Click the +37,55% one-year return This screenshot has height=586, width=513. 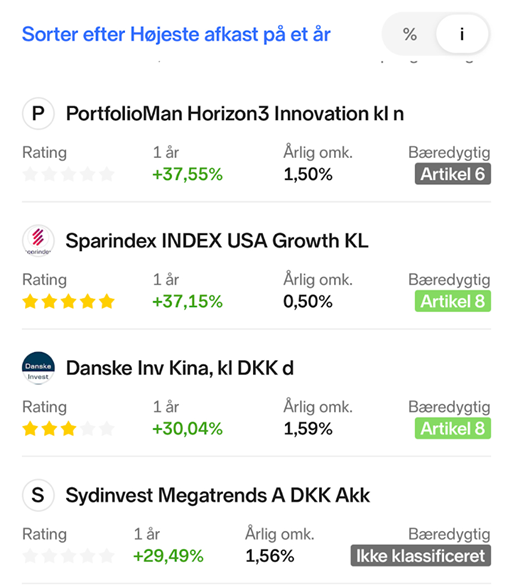click(187, 174)
